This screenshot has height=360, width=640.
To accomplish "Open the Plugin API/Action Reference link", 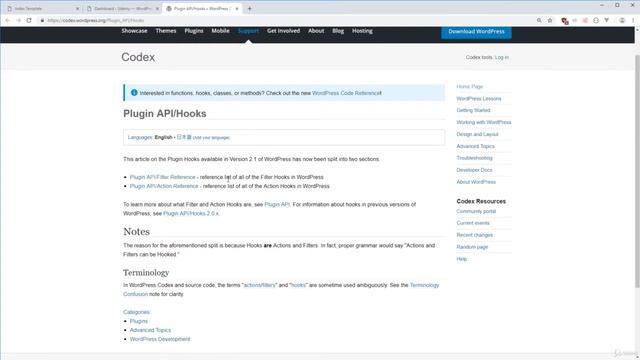I will tap(164, 186).
